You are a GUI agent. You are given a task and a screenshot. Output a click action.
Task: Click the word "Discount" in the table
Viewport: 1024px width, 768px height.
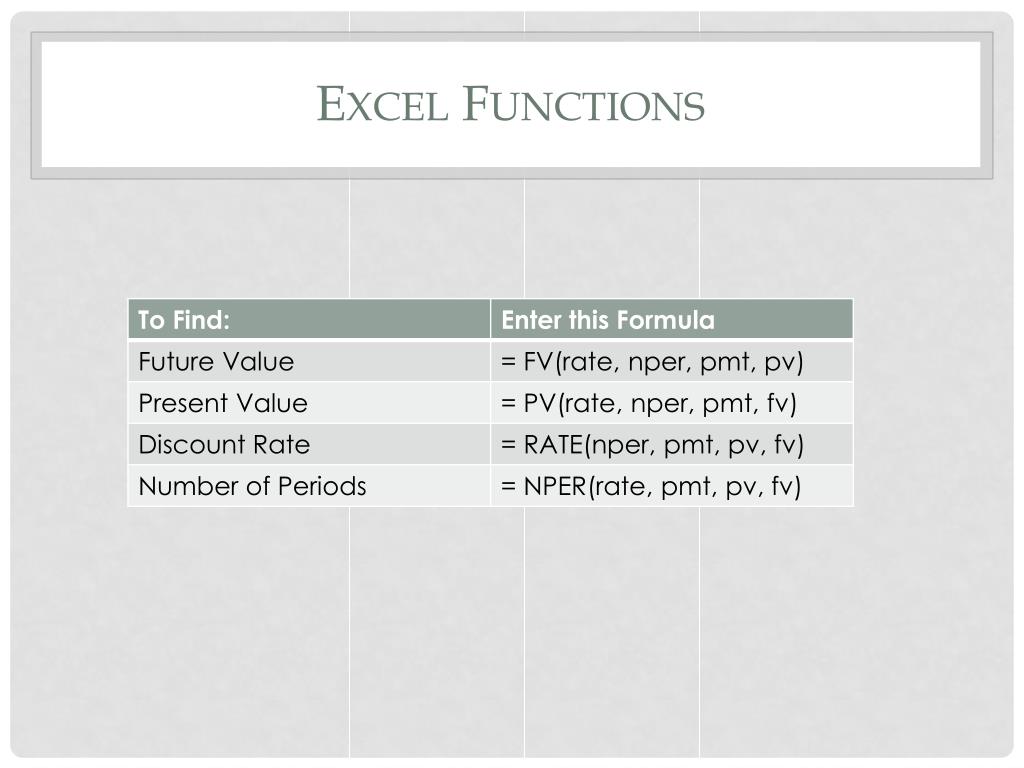(x=179, y=445)
